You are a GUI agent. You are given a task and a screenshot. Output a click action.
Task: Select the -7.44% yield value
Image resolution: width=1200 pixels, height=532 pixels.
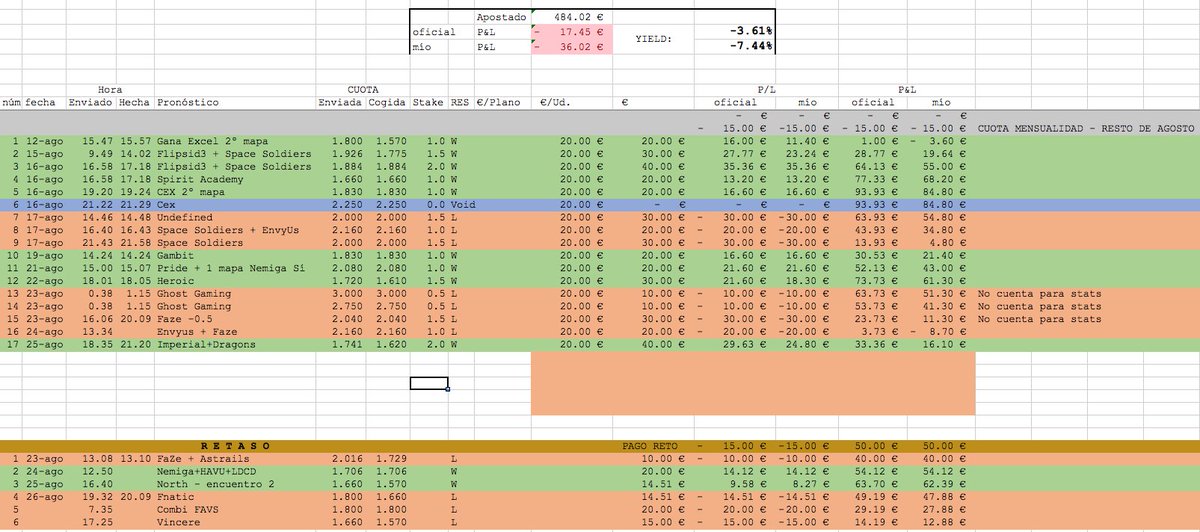[750, 45]
